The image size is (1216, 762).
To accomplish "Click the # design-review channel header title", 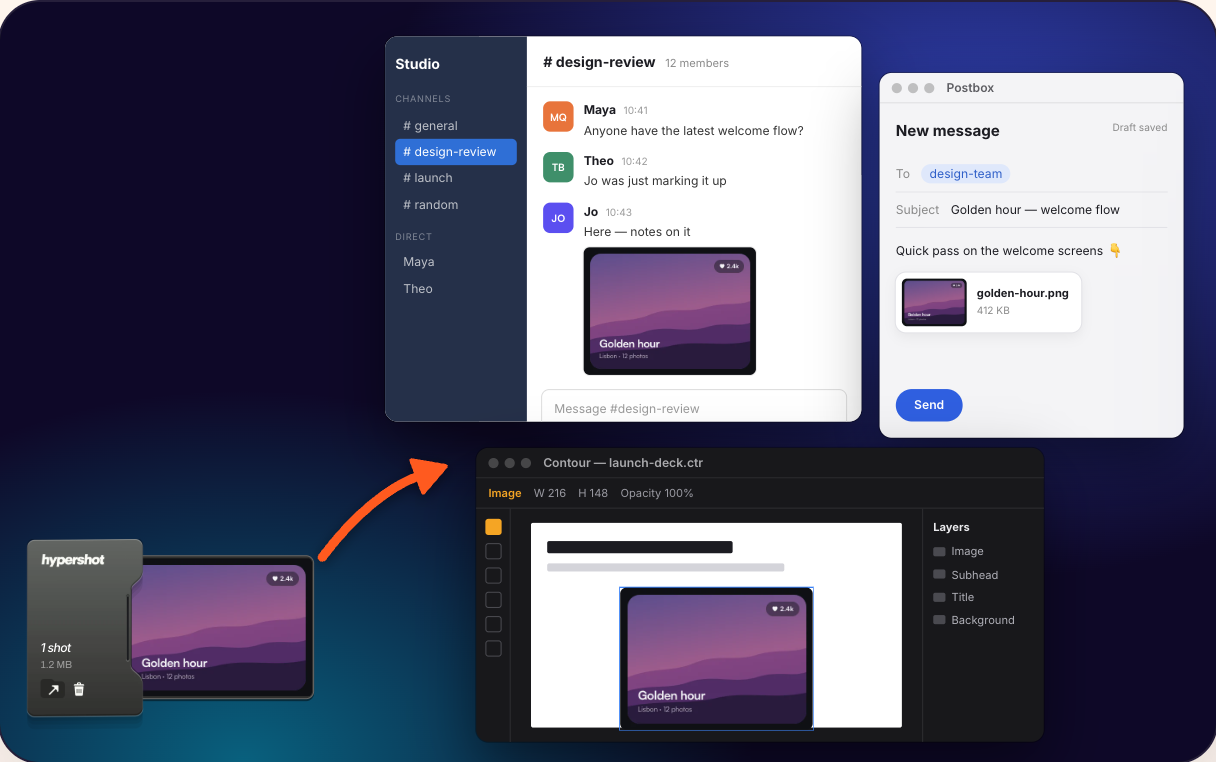I will pos(599,62).
